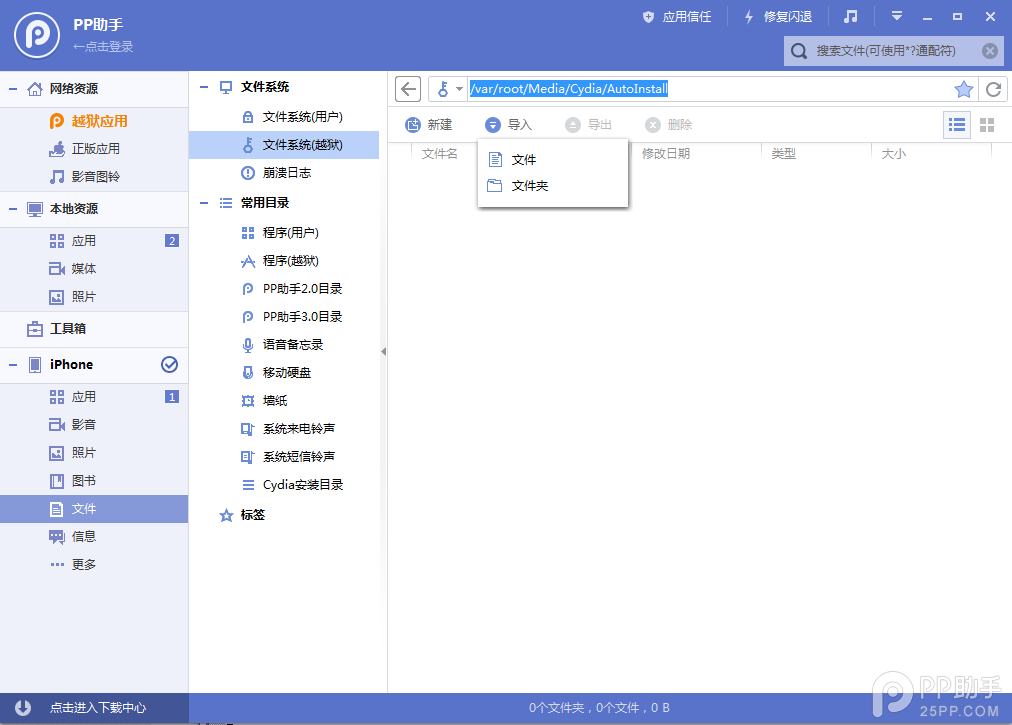Switch file listing to grid view
The width and height of the screenshot is (1012, 725).
click(987, 125)
